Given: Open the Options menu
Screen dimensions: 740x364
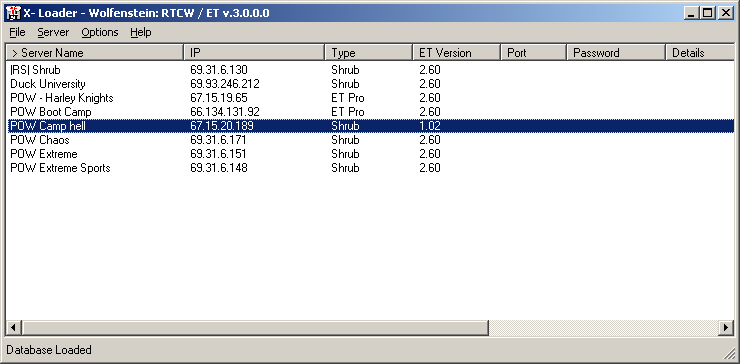Looking at the screenshot, I should click(x=100, y=32).
